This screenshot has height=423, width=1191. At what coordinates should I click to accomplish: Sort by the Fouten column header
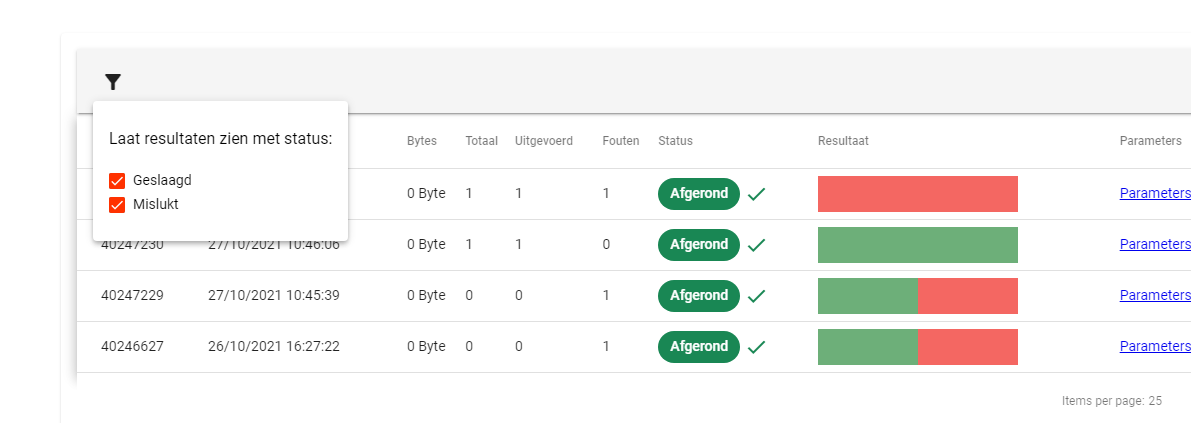[620, 141]
